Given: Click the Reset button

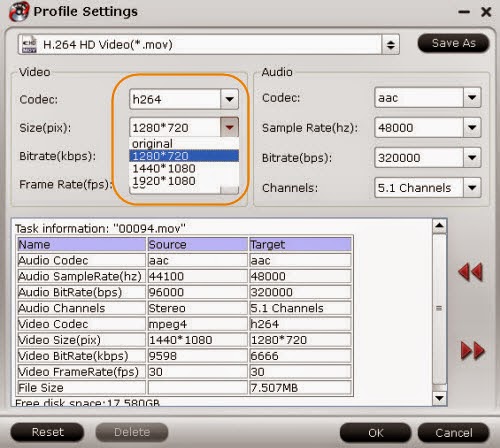Looking at the screenshot, I should coord(47,432).
